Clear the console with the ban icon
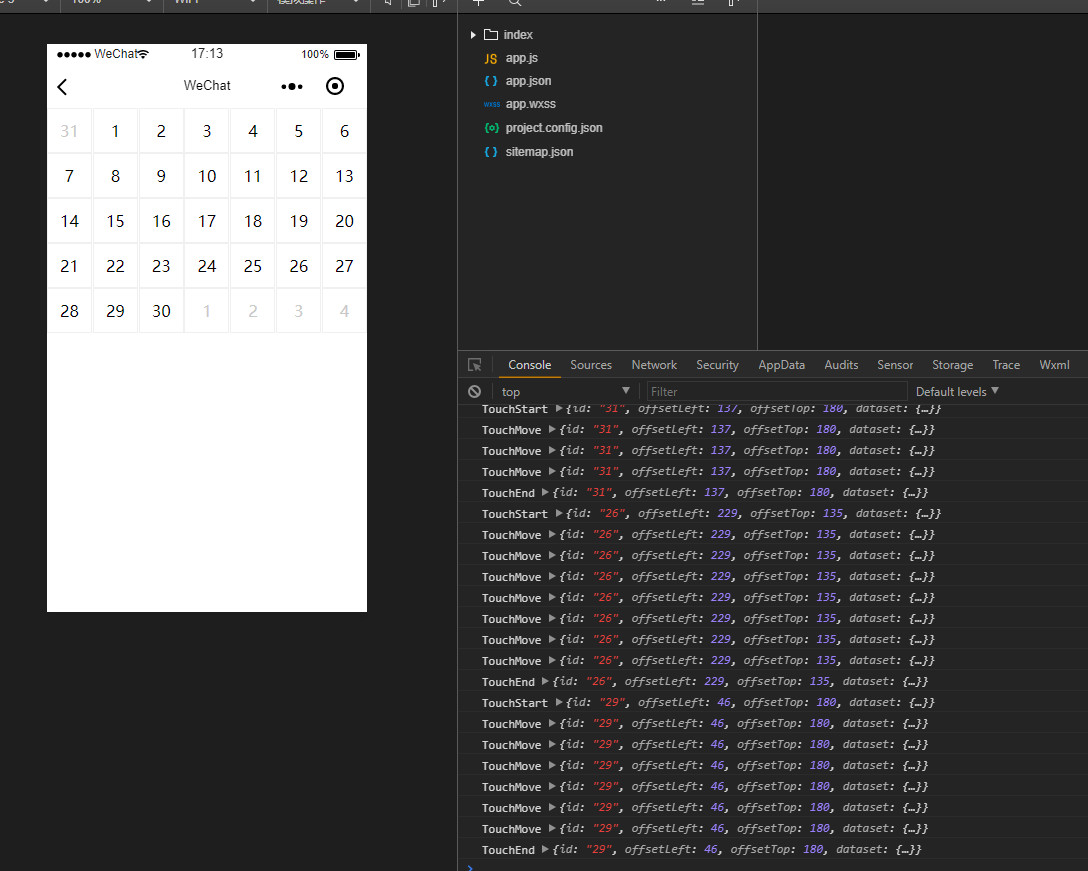This screenshot has height=871, width=1088. (x=475, y=391)
